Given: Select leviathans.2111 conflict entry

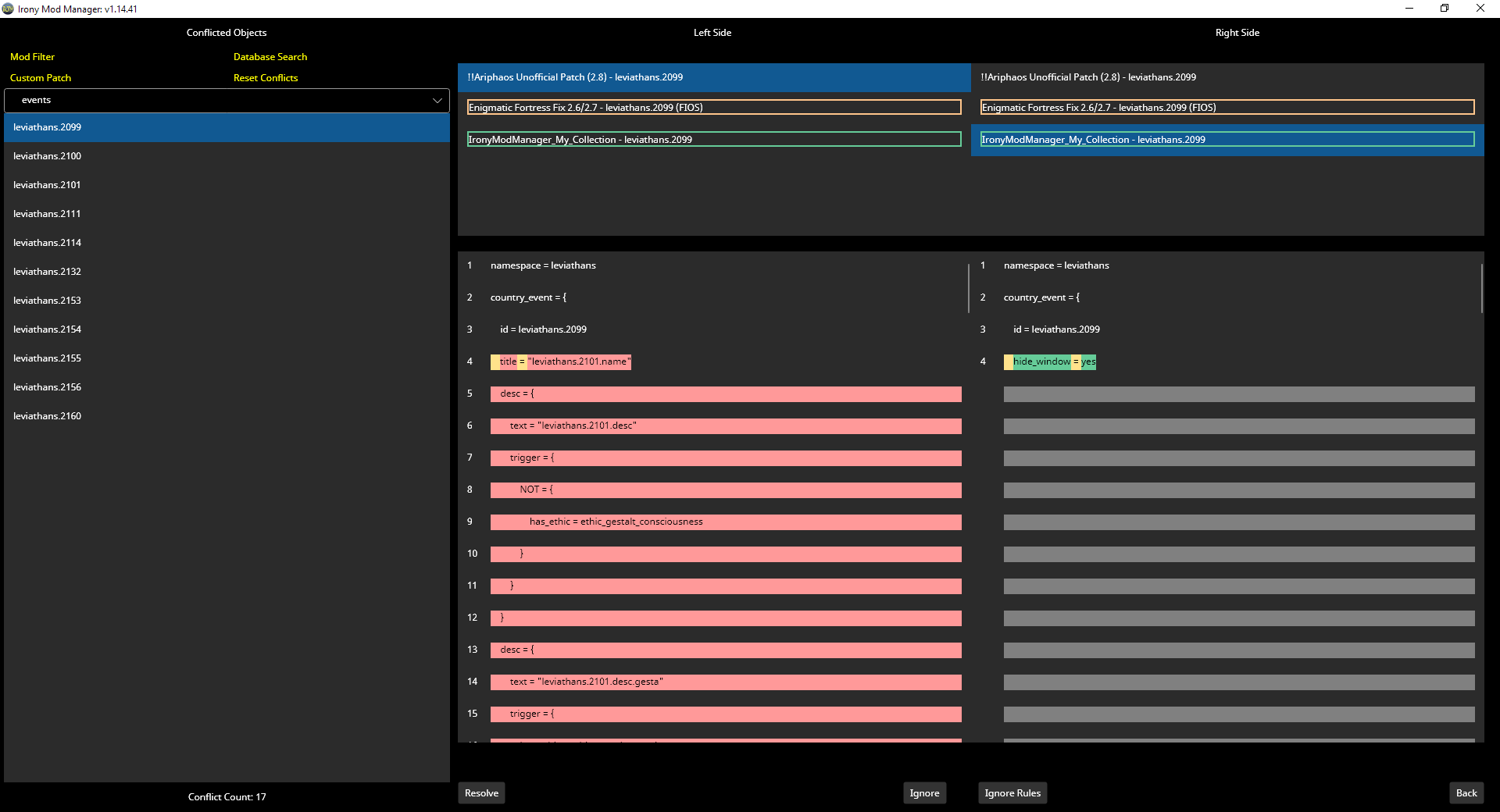Looking at the screenshot, I should coord(227,214).
